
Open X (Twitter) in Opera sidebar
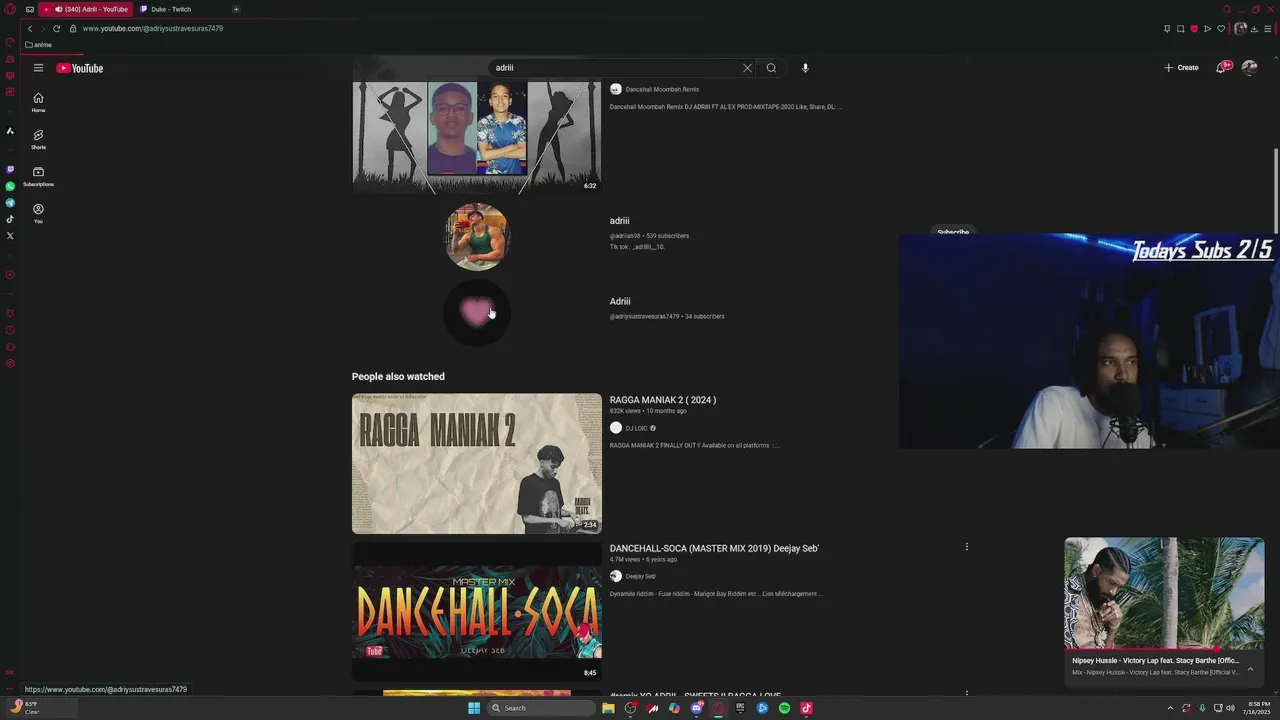(x=10, y=236)
